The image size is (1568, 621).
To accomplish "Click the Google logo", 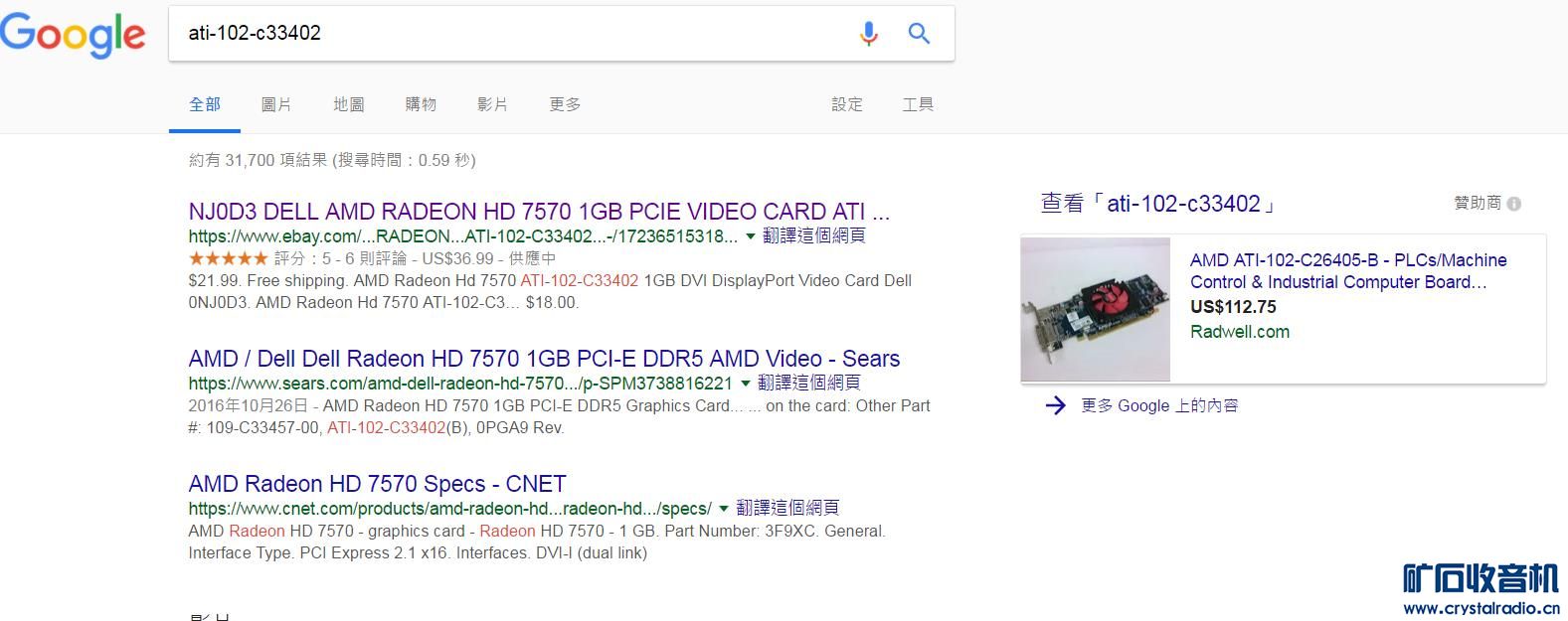I will [73, 36].
